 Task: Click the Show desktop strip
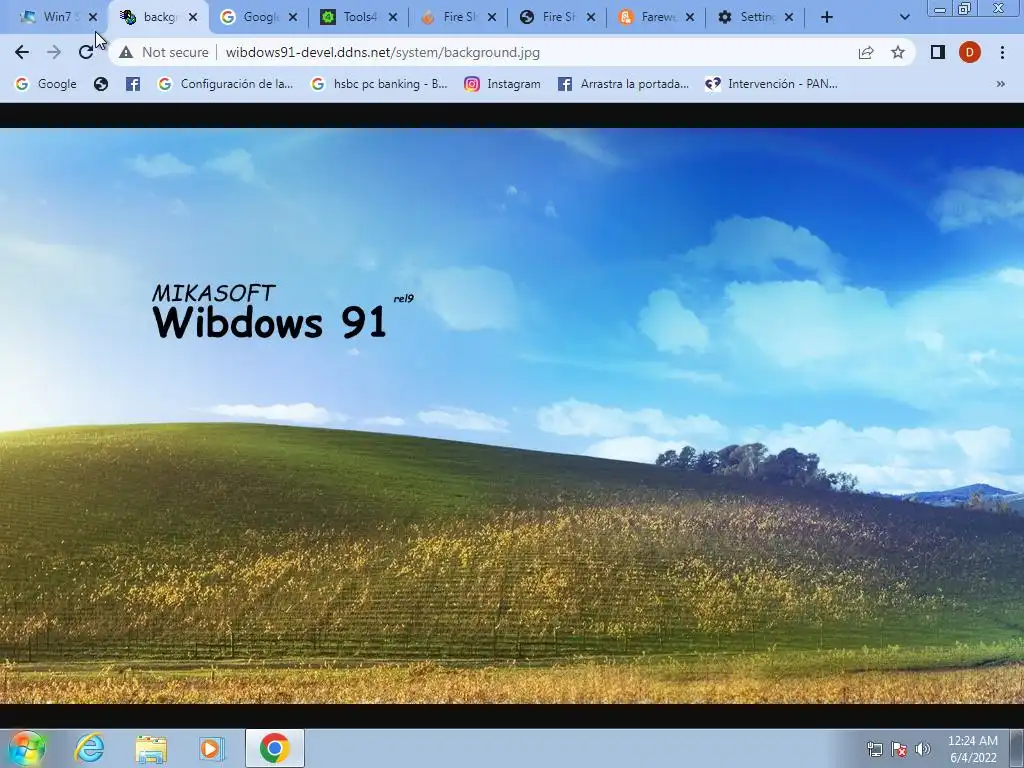pyautogui.click(x=1016, y=748)
